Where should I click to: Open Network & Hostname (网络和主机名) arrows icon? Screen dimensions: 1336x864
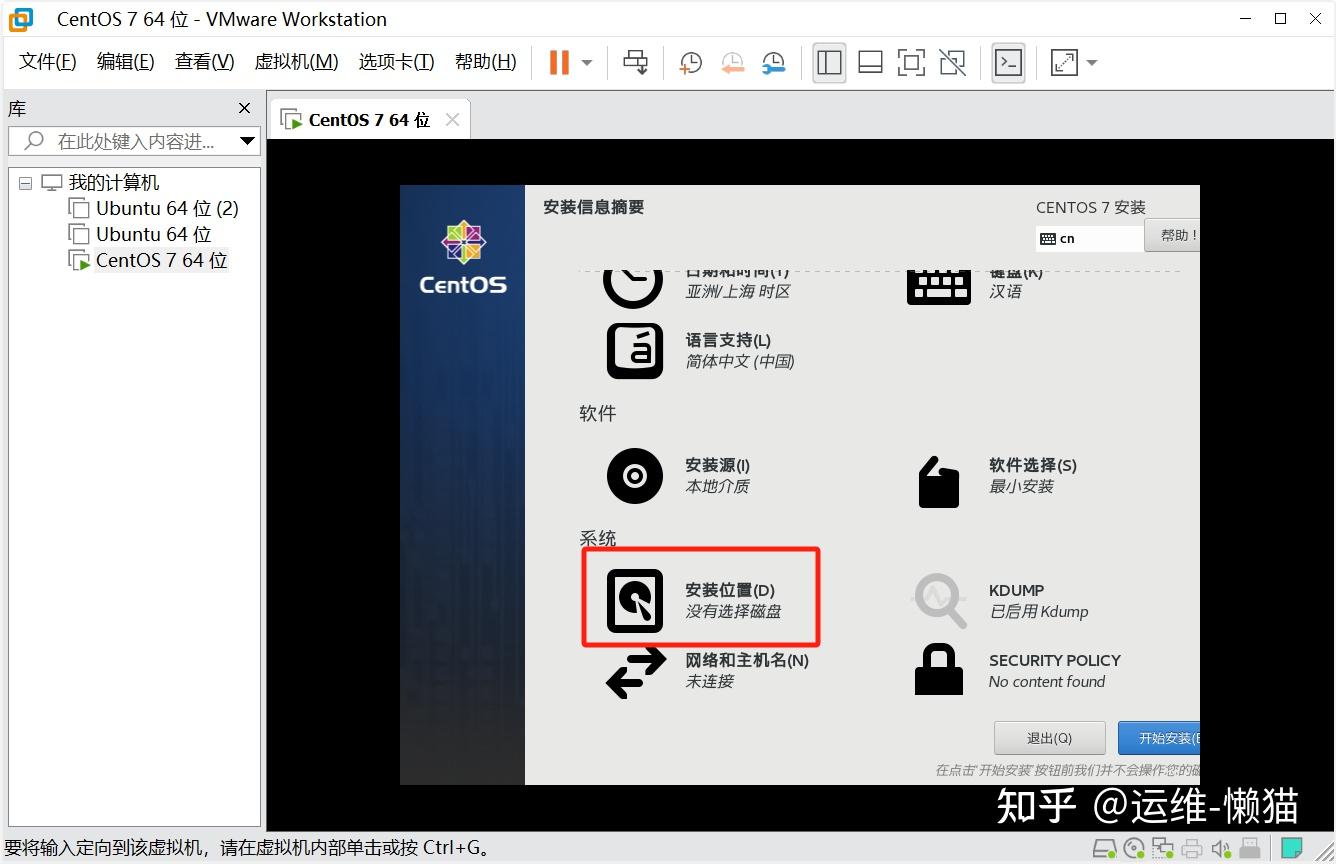coord(636,672)
